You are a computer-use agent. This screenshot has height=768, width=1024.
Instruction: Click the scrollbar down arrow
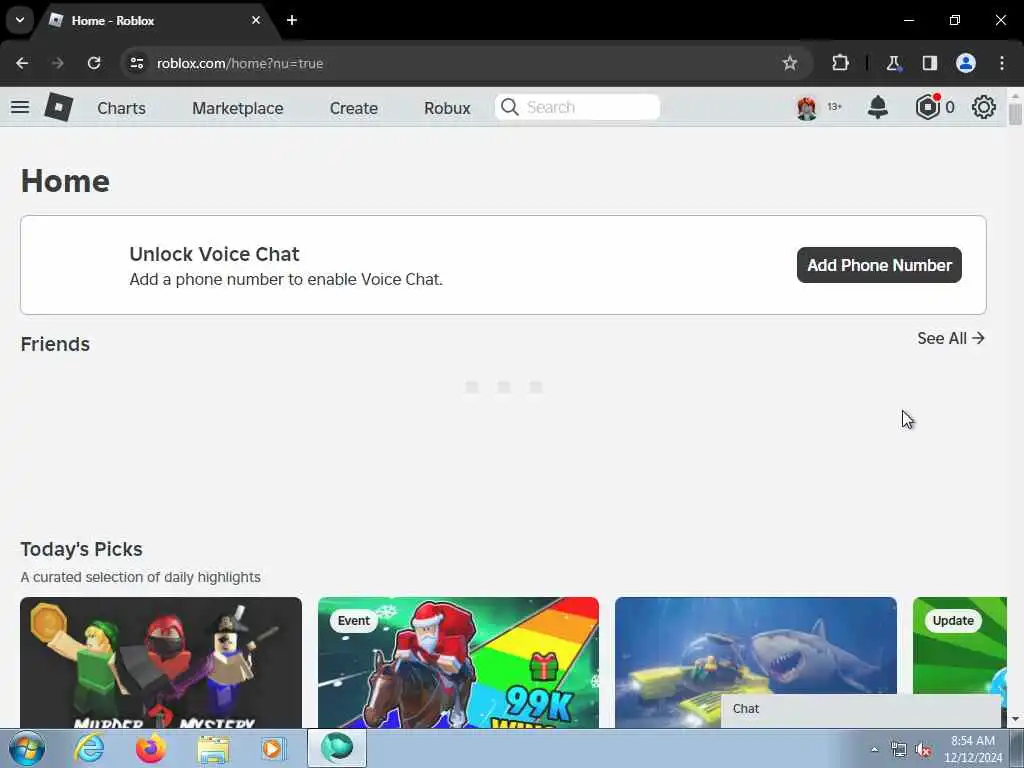(1015, 719)
